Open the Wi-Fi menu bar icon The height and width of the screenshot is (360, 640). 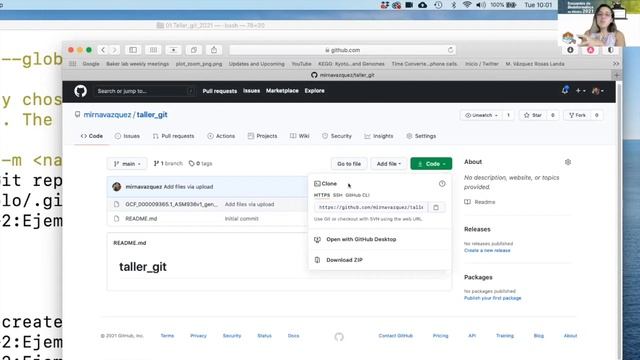[x=467, y=5]
